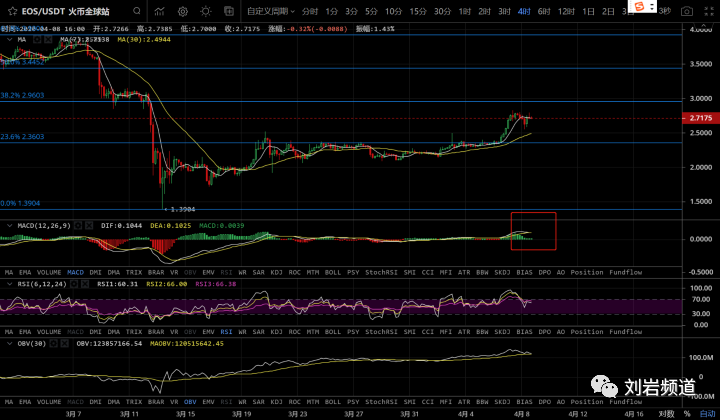Select Position in bottom OBV panel row

tap(587, 402)
